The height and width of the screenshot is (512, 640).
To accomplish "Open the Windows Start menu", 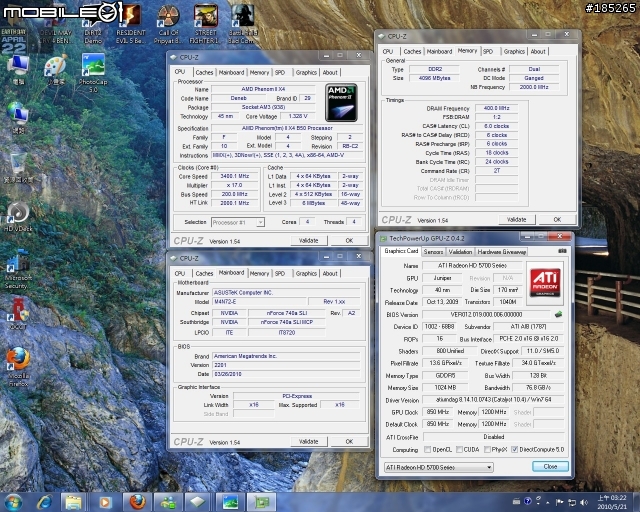I will click(x=13, y=502).
